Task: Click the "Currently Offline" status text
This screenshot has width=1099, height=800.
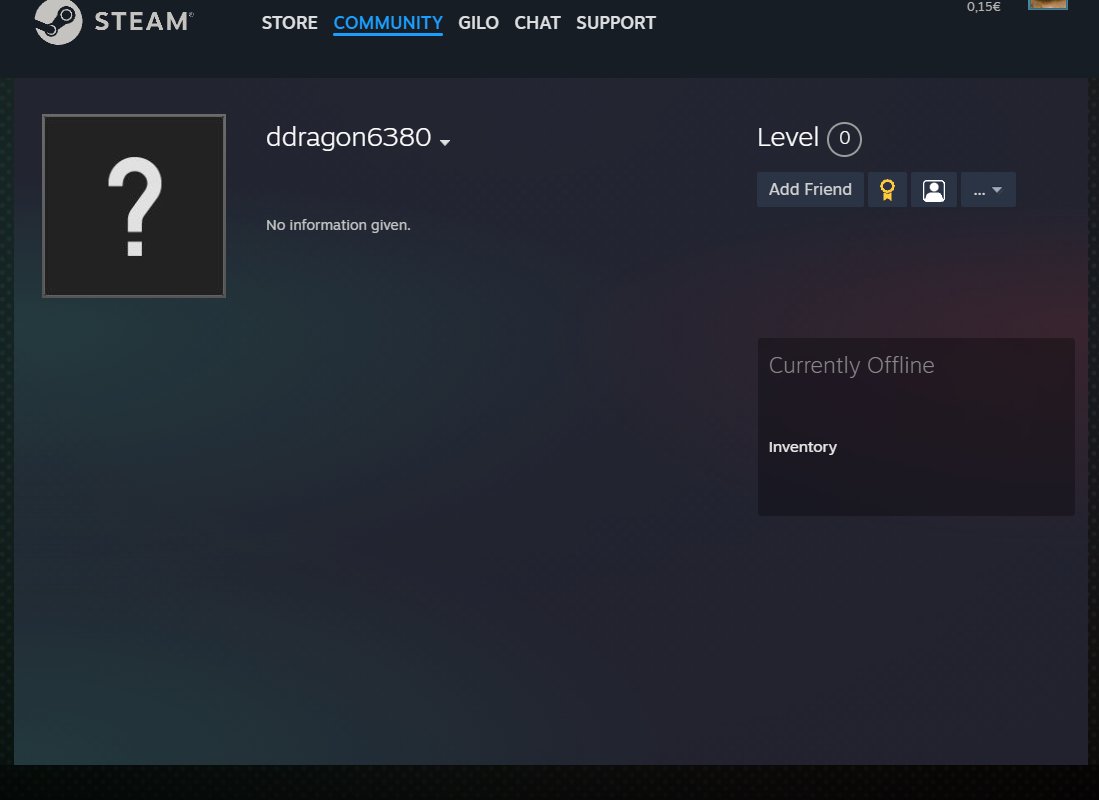Action: coord(851,365)
